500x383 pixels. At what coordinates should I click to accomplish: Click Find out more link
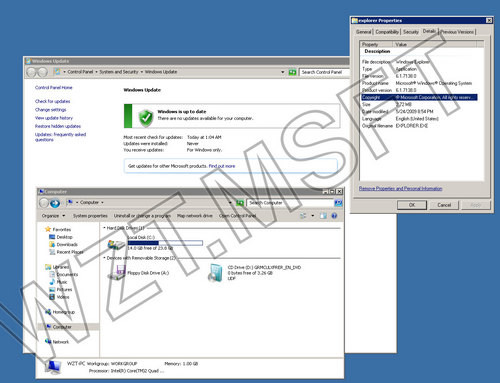pos(222,166)
